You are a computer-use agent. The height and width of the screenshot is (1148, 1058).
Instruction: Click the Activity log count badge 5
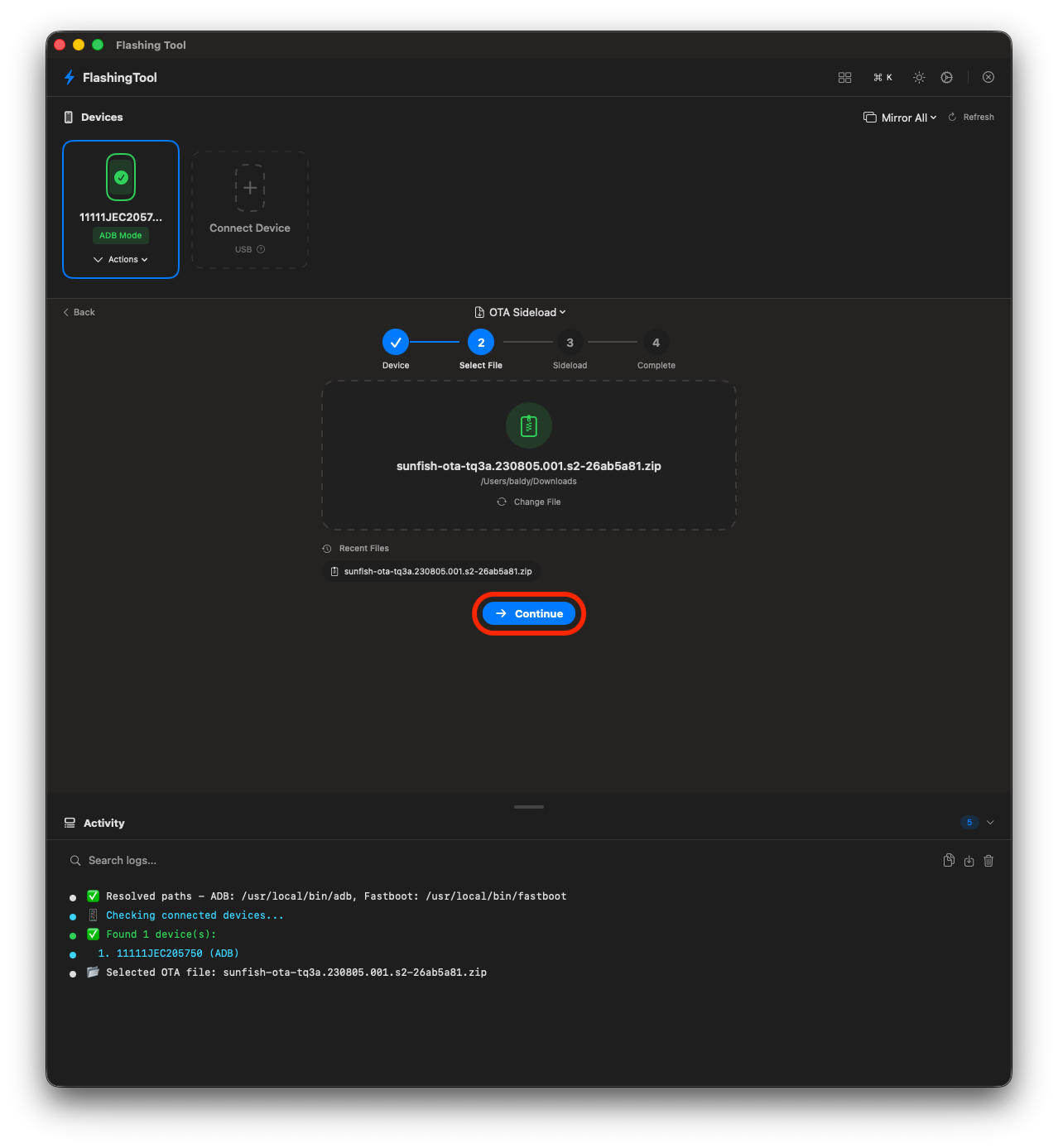point(969,823)
